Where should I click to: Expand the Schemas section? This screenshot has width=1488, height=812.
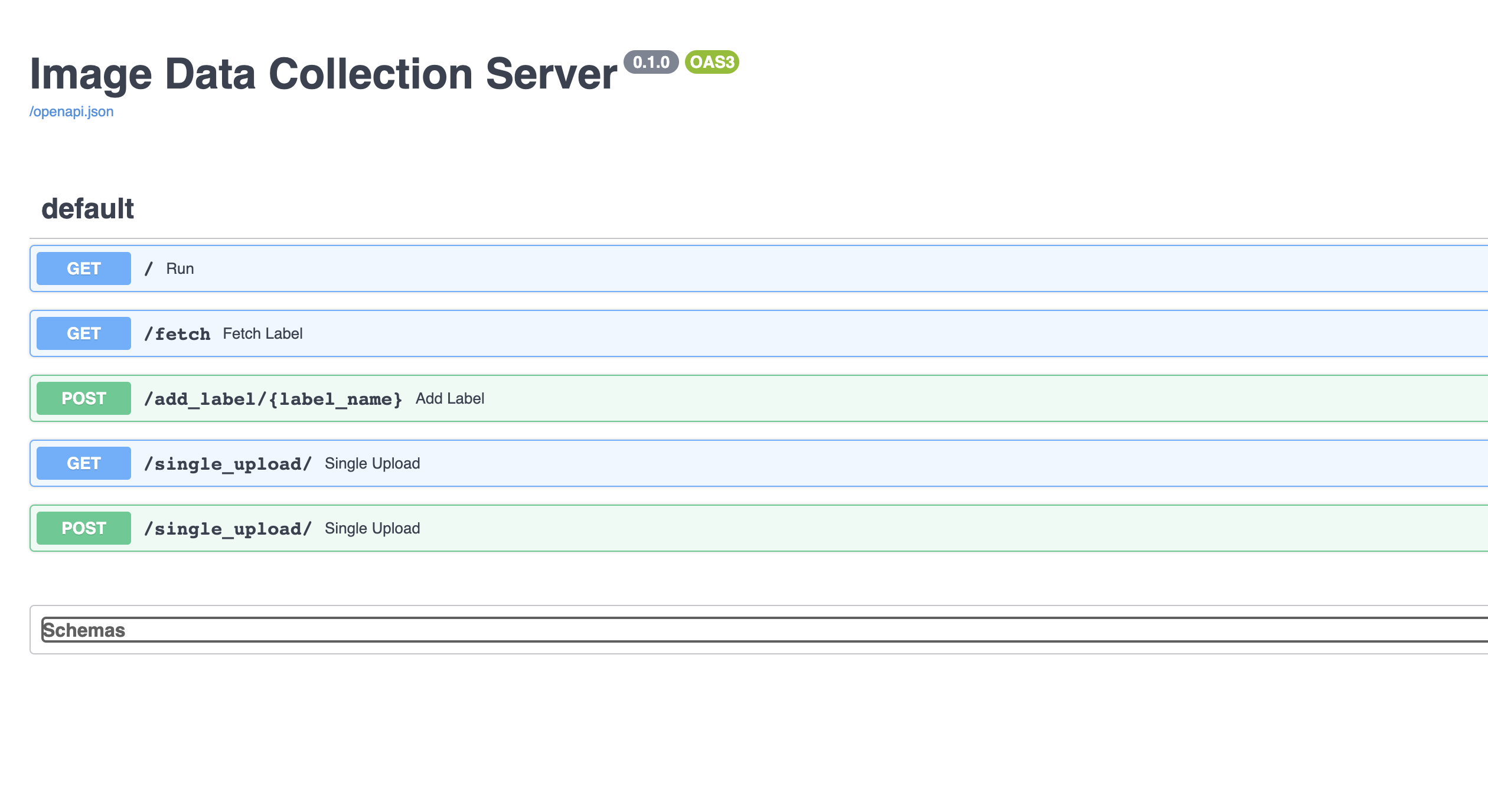pyautogui.click(x=84, y=630)
